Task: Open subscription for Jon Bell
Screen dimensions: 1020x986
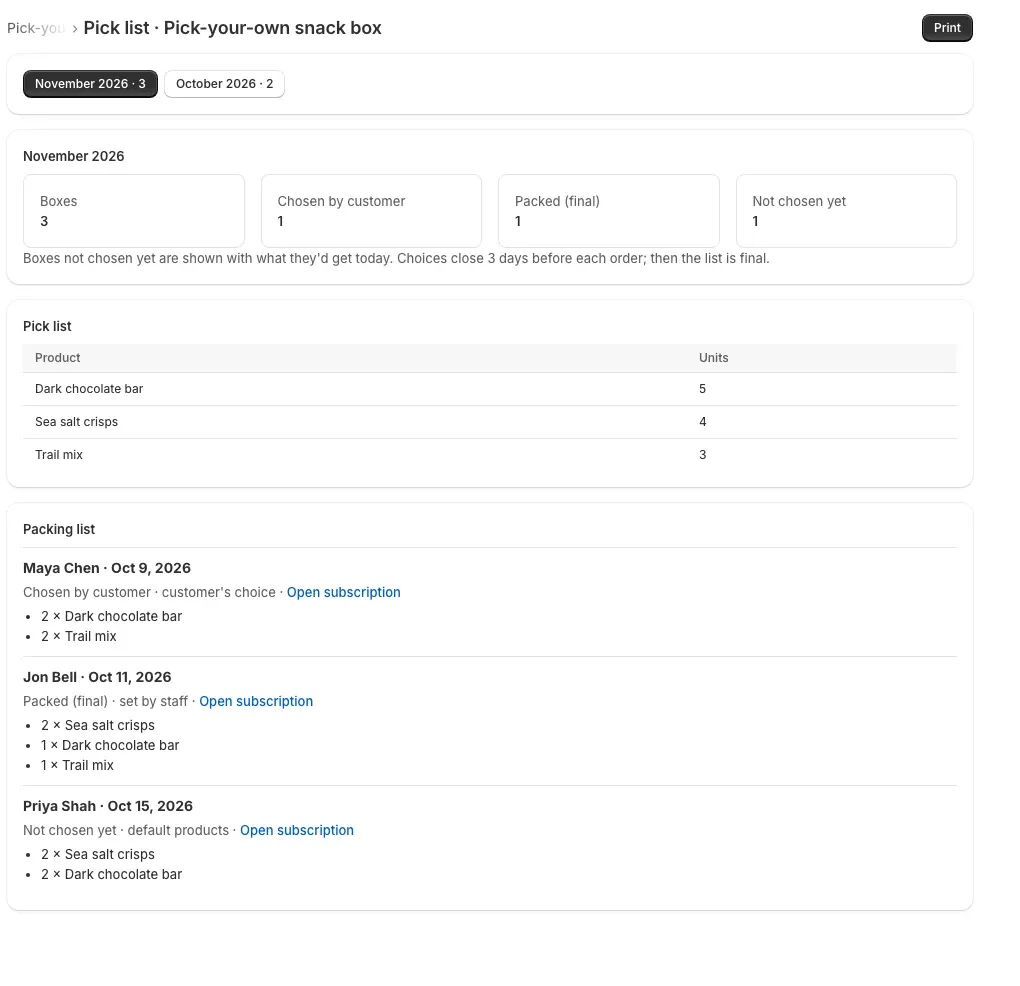Action: point(256,701)
